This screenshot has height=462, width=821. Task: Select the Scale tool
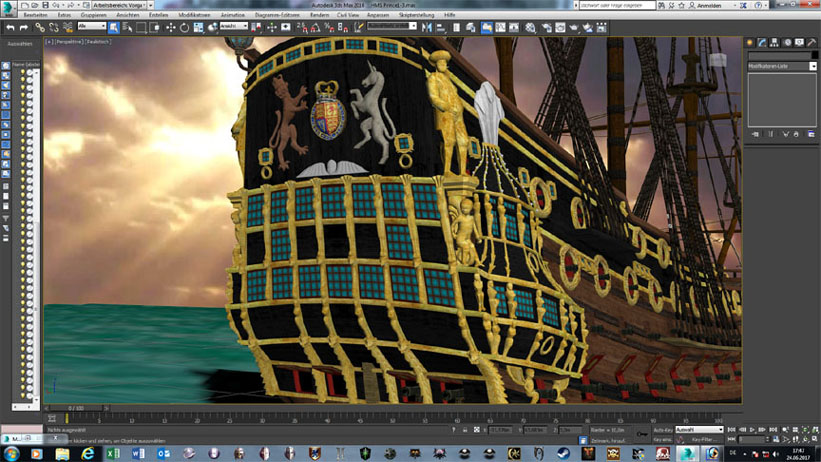click(198, 27)
